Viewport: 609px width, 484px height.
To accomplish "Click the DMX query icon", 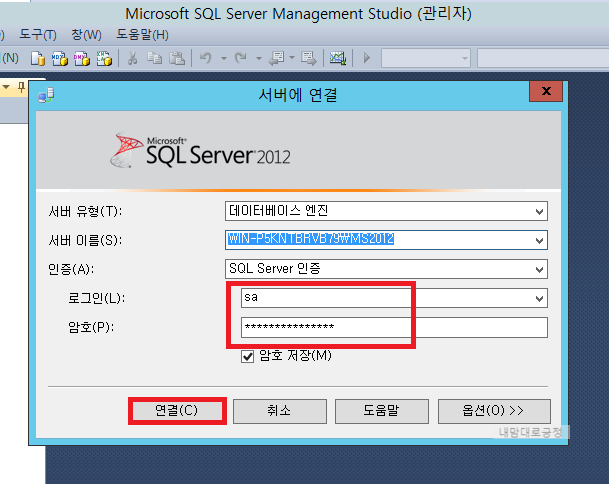I will click(82, 59).
